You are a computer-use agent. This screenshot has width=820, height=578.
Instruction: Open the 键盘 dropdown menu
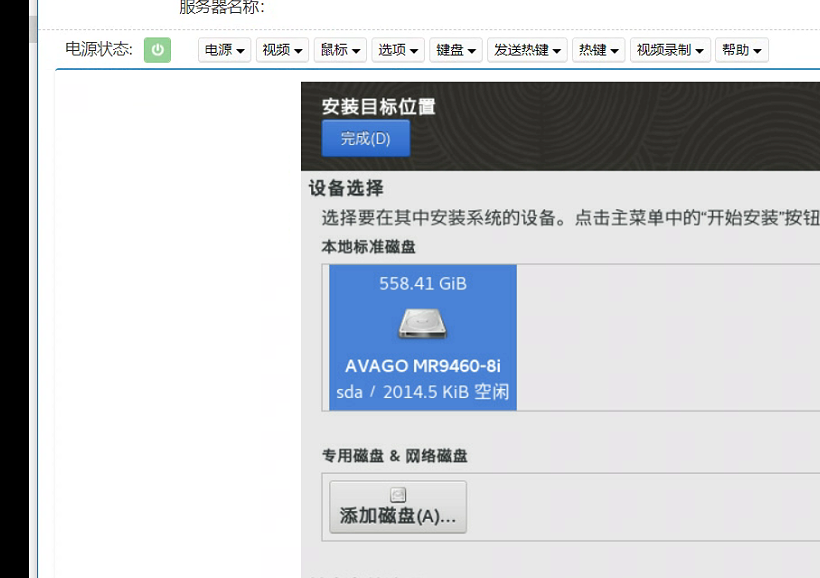coord(455,50)
